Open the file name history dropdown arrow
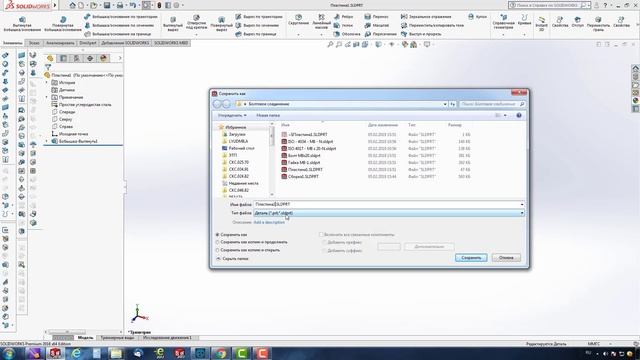This screenshot has height=360, width=640. pyautogui.click(x=522, y=204)
